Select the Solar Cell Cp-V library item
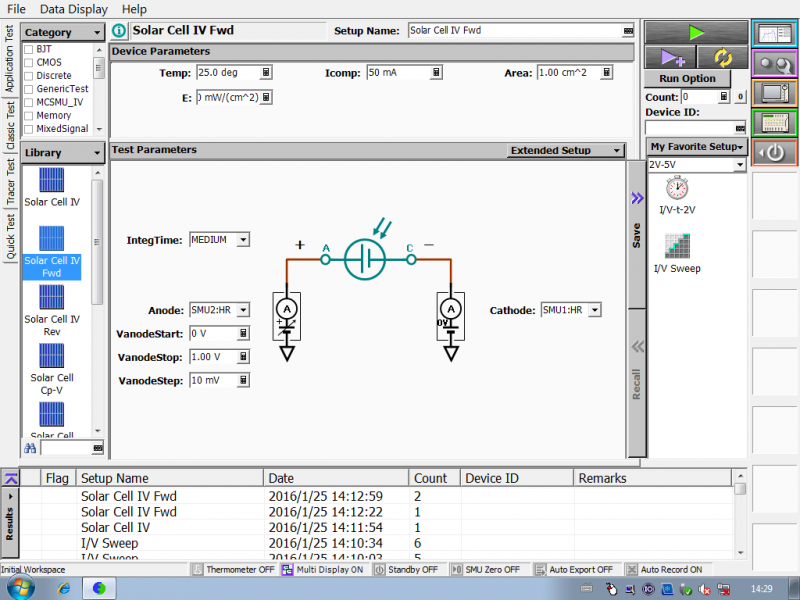Image resolution: width=800 pixels, height=600 pixels. 52,369
